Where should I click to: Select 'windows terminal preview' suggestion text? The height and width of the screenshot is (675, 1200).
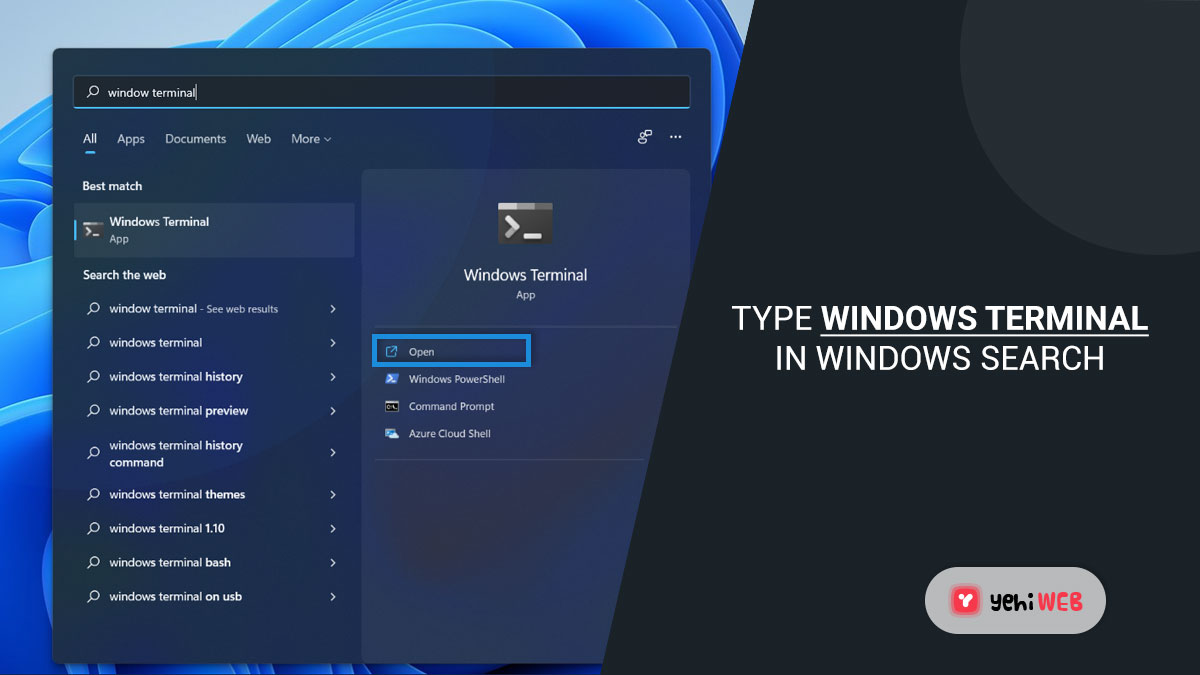[x=179, y=411]
